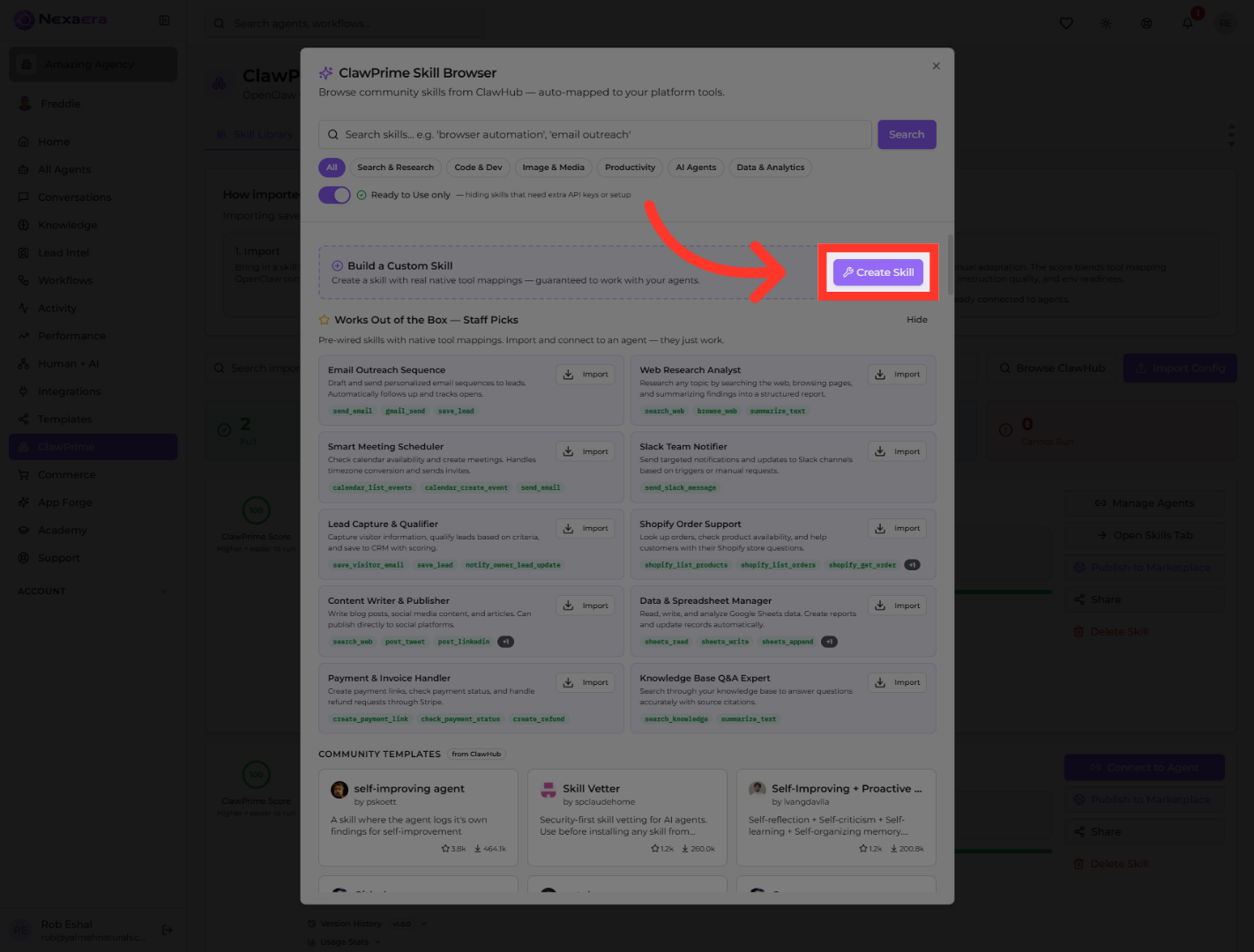This screenshot has width=1254, height=952.
Task: Import the Email Outreach Sequence skill
Action: (586, 375)
